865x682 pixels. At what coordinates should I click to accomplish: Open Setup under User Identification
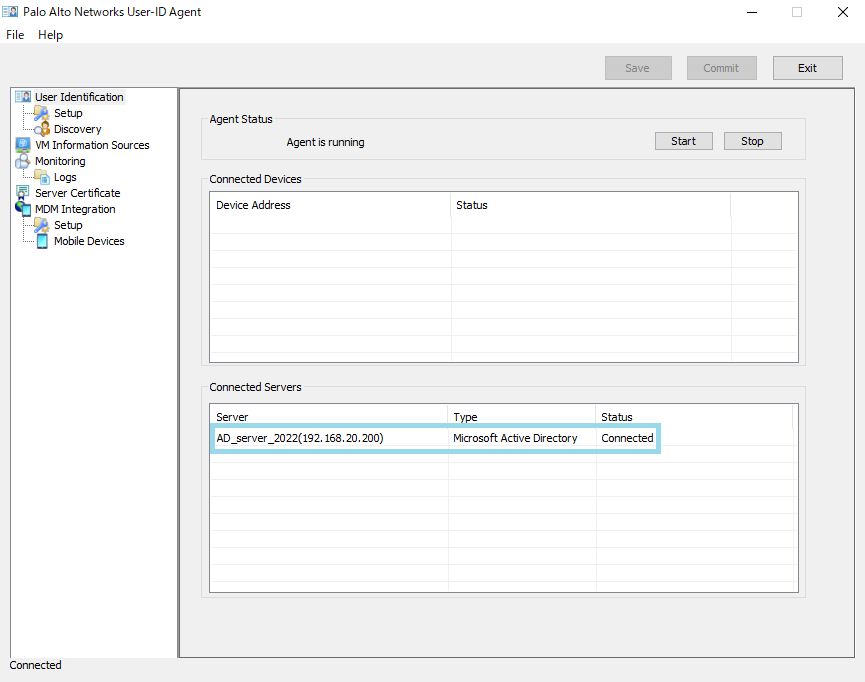click(68, 113)
